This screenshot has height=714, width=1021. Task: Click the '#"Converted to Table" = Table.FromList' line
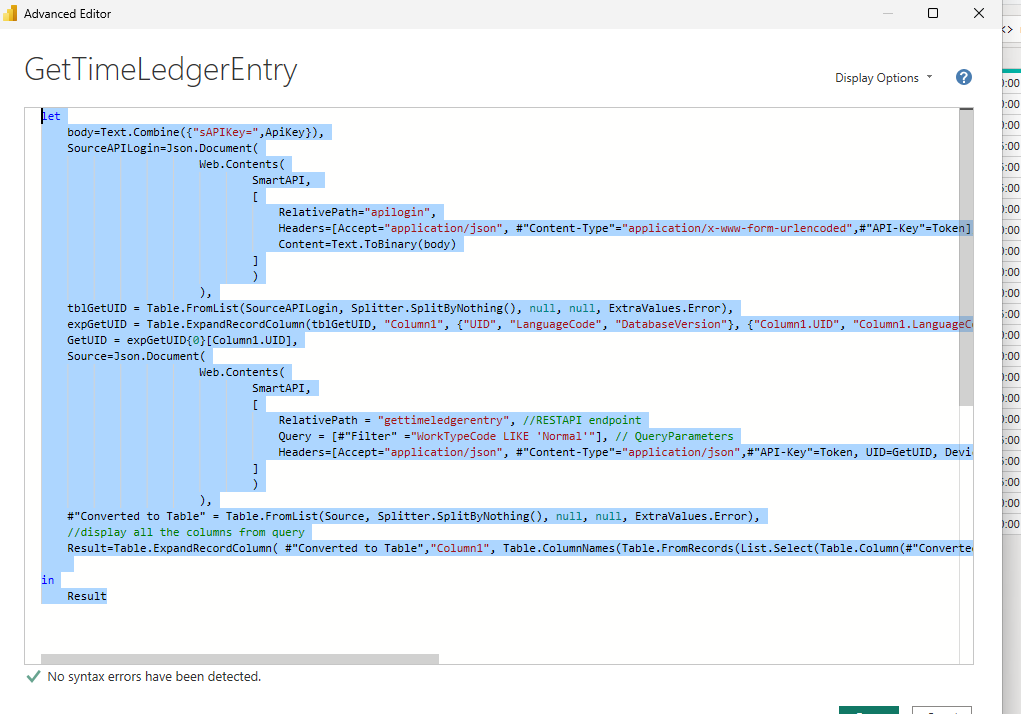tap(413, 516)
